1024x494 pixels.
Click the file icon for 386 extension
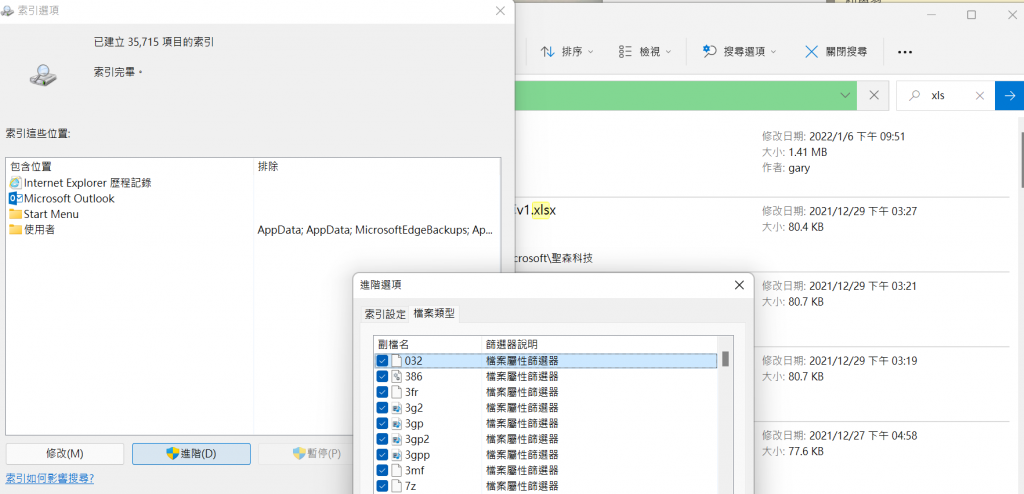pos(396,376)
